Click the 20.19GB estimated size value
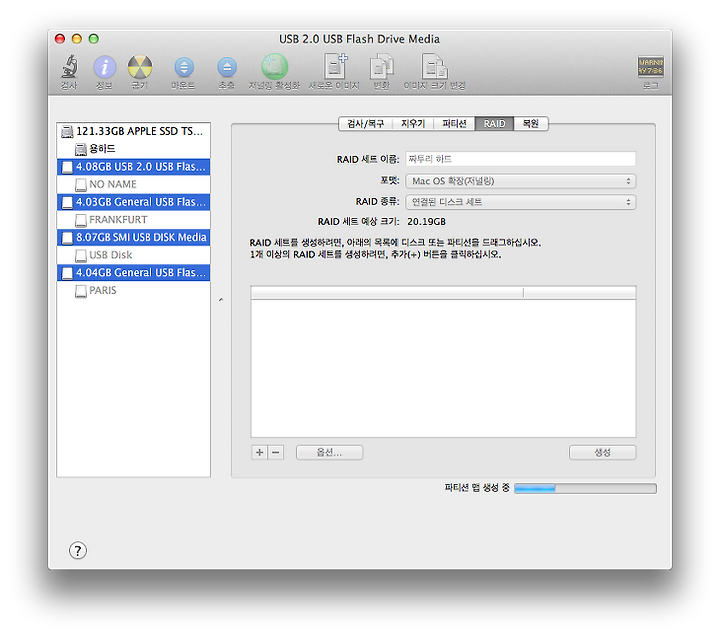Viewport: 720px width, 636px height. point(426,222)
